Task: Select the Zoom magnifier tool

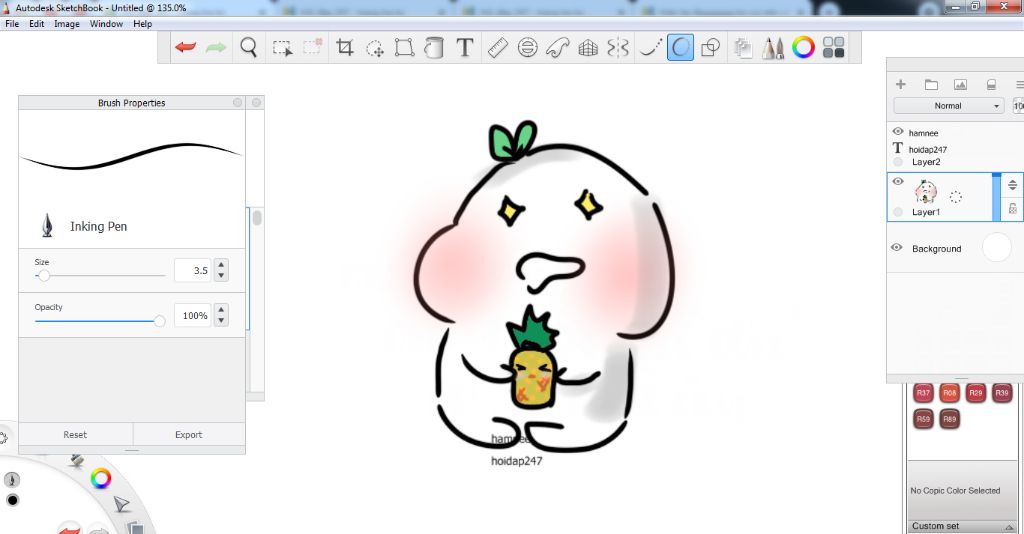Action: pos(248,47)
